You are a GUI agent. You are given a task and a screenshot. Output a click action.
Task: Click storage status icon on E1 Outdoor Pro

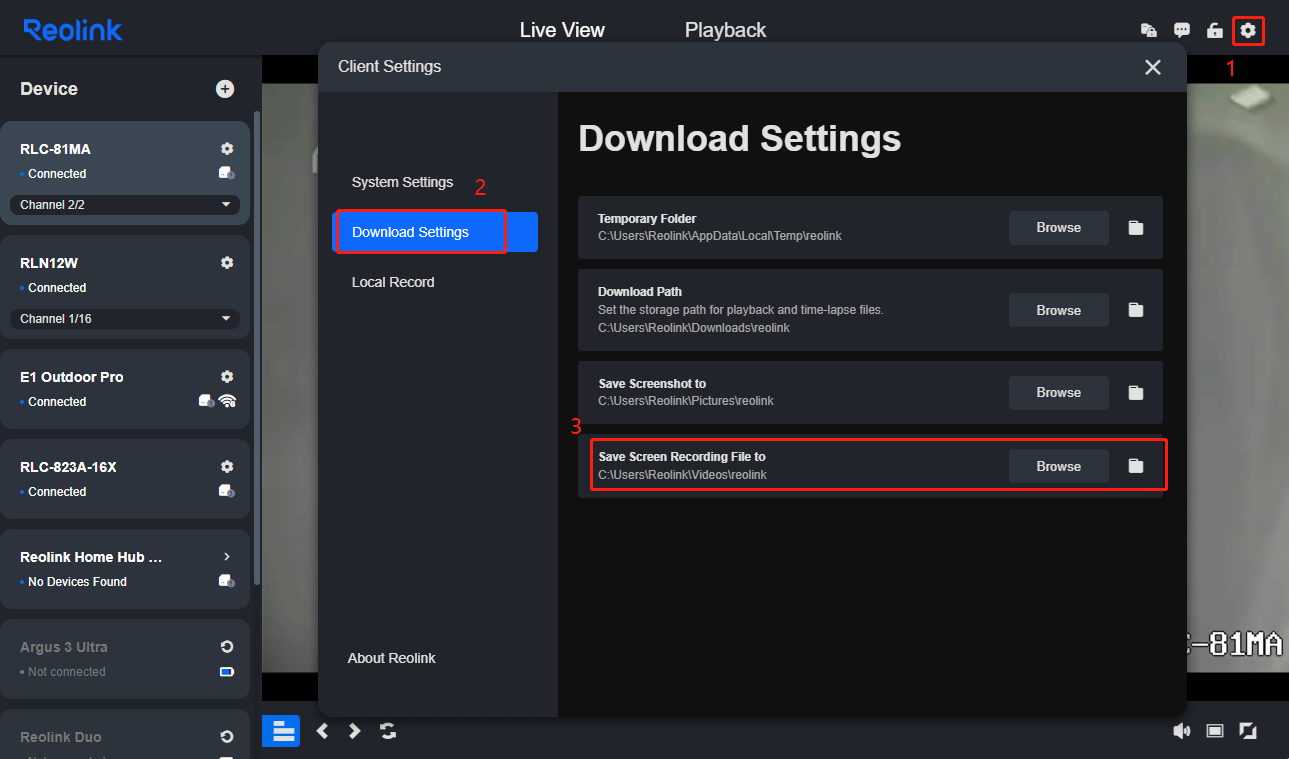[x=206, y=401]
